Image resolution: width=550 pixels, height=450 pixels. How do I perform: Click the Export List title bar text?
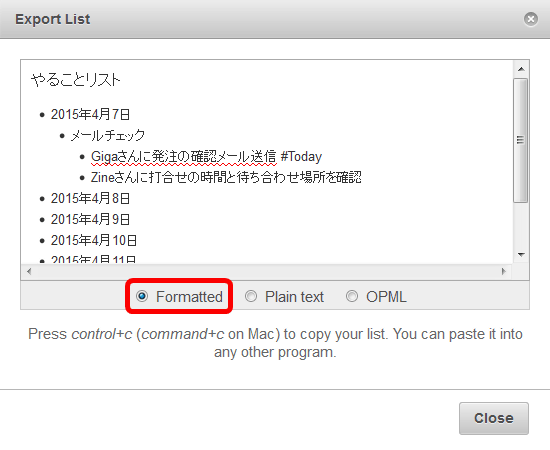[53, 19]
